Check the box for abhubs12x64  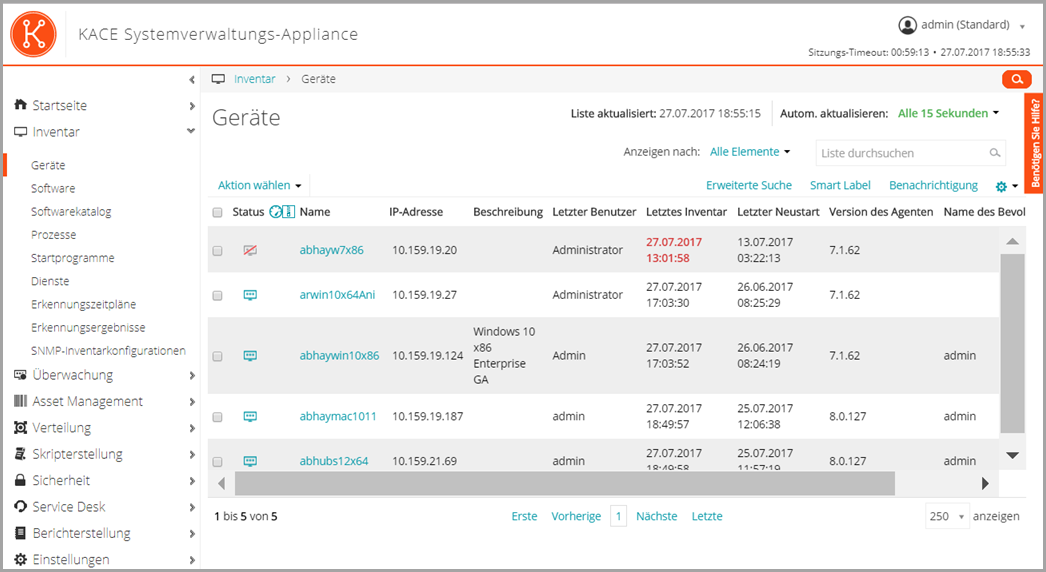click(x=217, y=462)
